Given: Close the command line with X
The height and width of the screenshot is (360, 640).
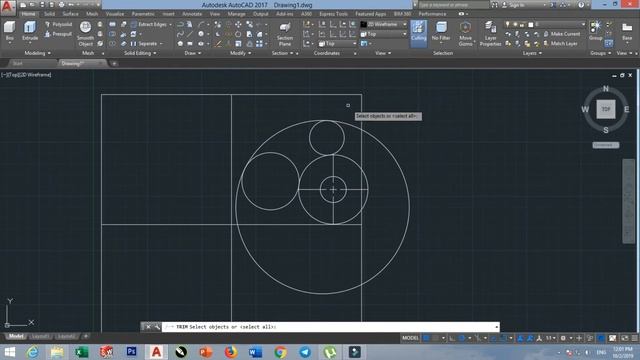Looking at the screenshot, I should pos(148,327).
